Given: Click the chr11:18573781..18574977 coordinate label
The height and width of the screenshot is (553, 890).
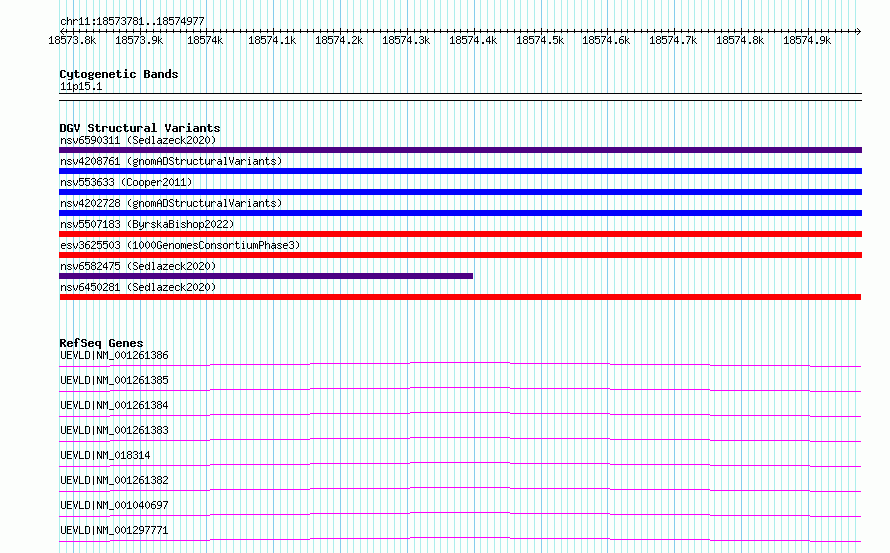Looking at the screenshot, I should click(132, 21).
